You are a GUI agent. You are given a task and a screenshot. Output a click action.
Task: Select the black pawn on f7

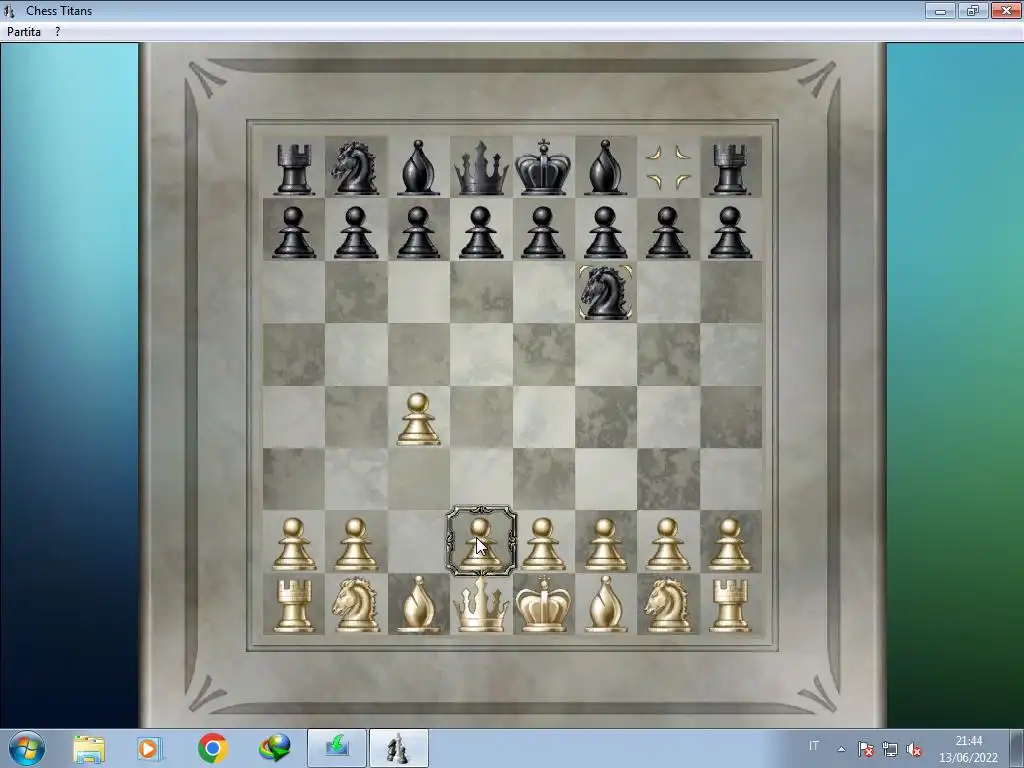tap(605, 232)
